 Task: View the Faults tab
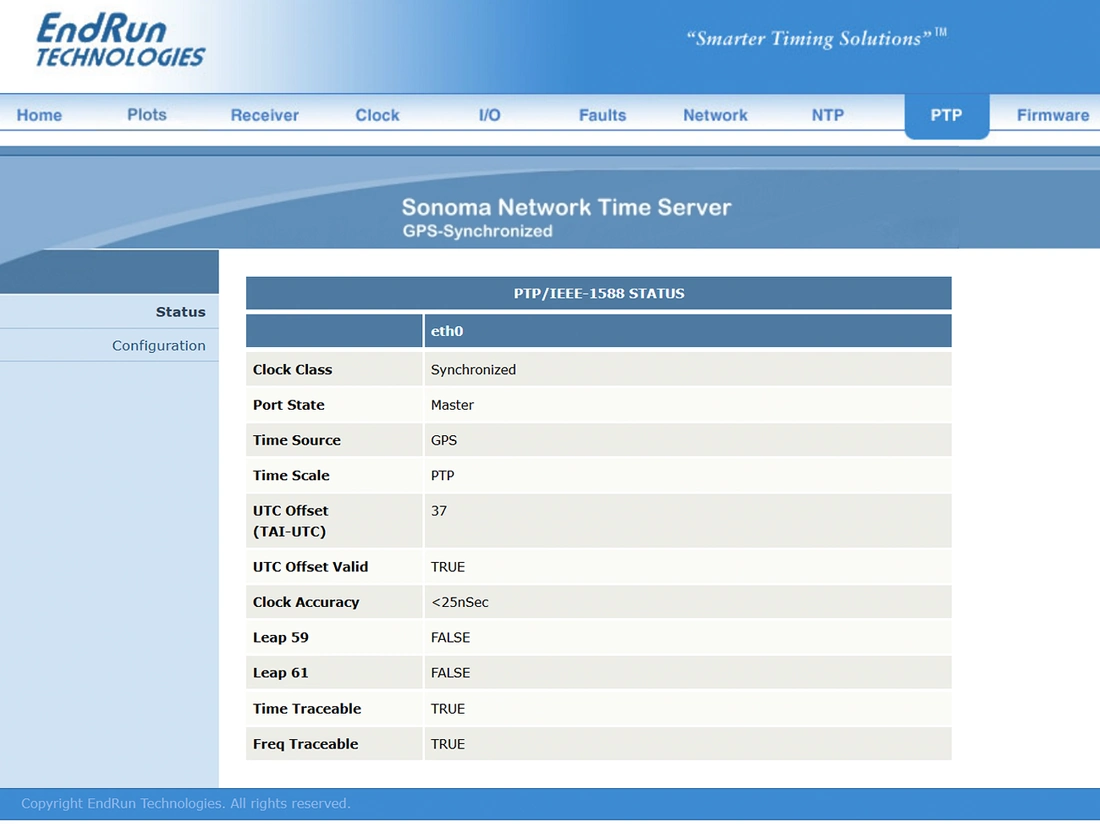pos(603,115)
